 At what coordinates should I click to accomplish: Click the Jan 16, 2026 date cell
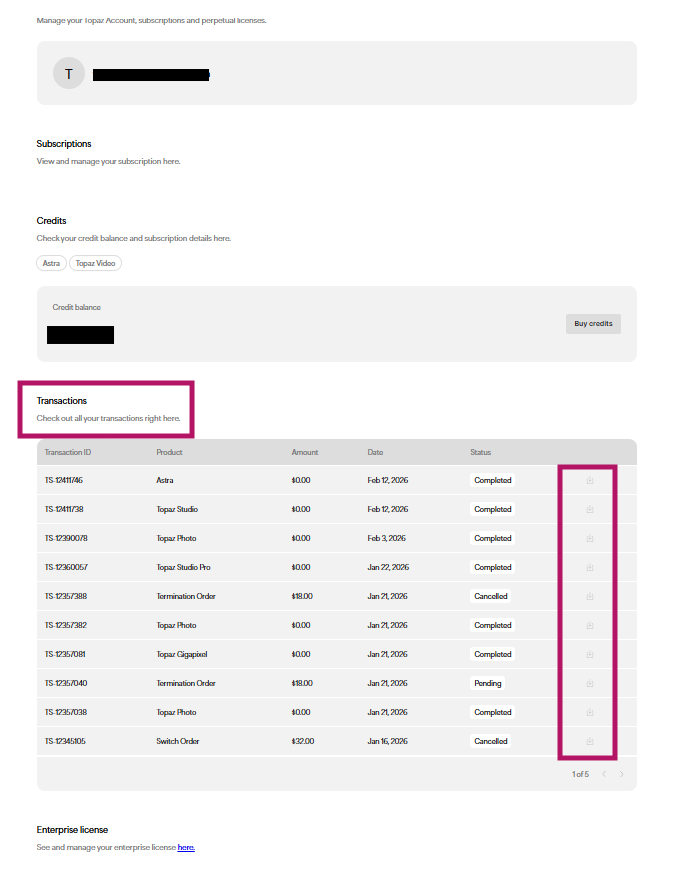click(x=388, y=742)
